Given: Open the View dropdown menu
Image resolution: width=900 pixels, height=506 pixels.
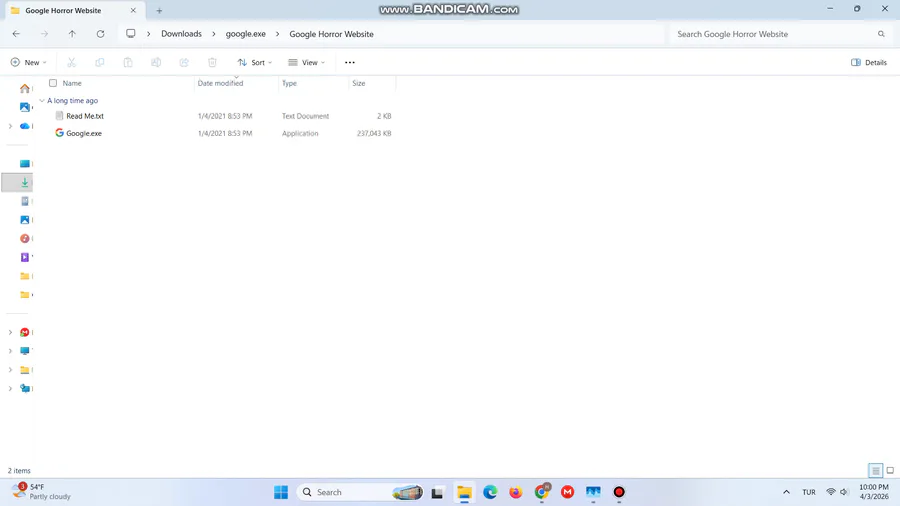Looking at the screenshot, I should point(307,63).
